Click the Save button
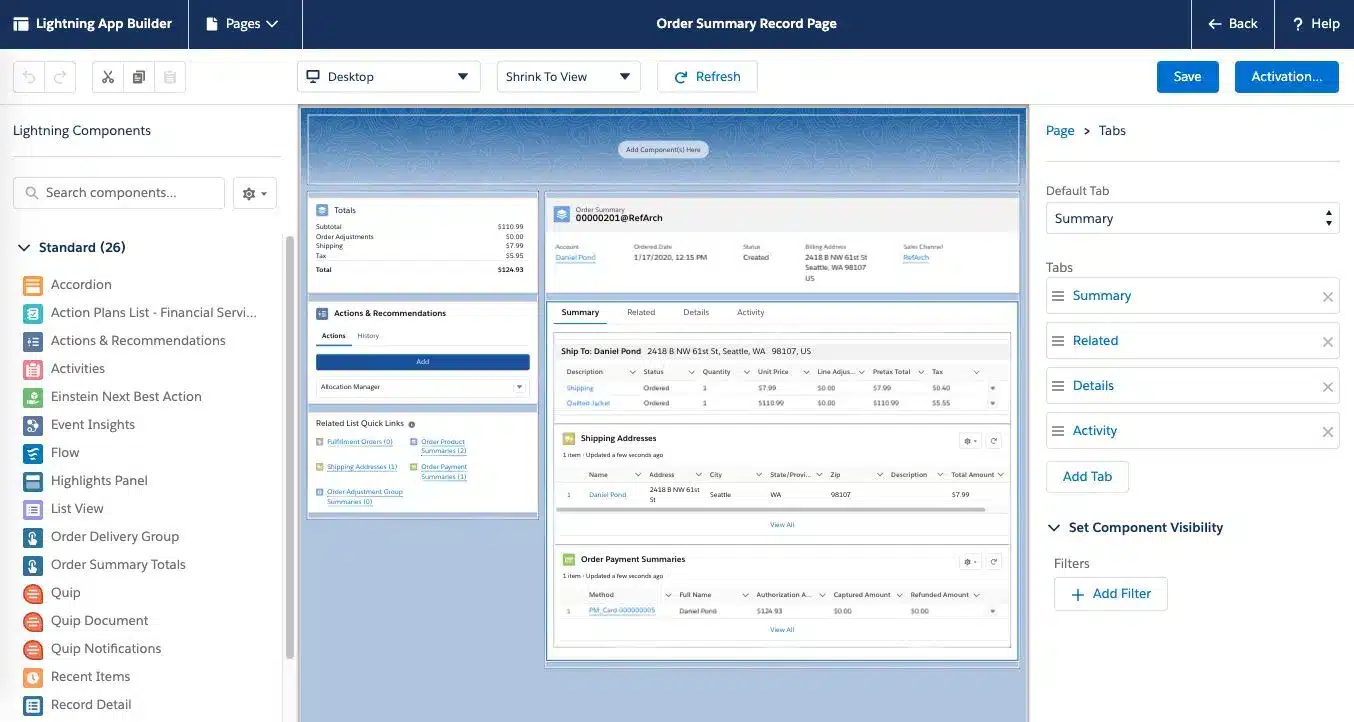Viewport: 1354px width, 722px height. pyautogui.click(x=1187, y=77)
